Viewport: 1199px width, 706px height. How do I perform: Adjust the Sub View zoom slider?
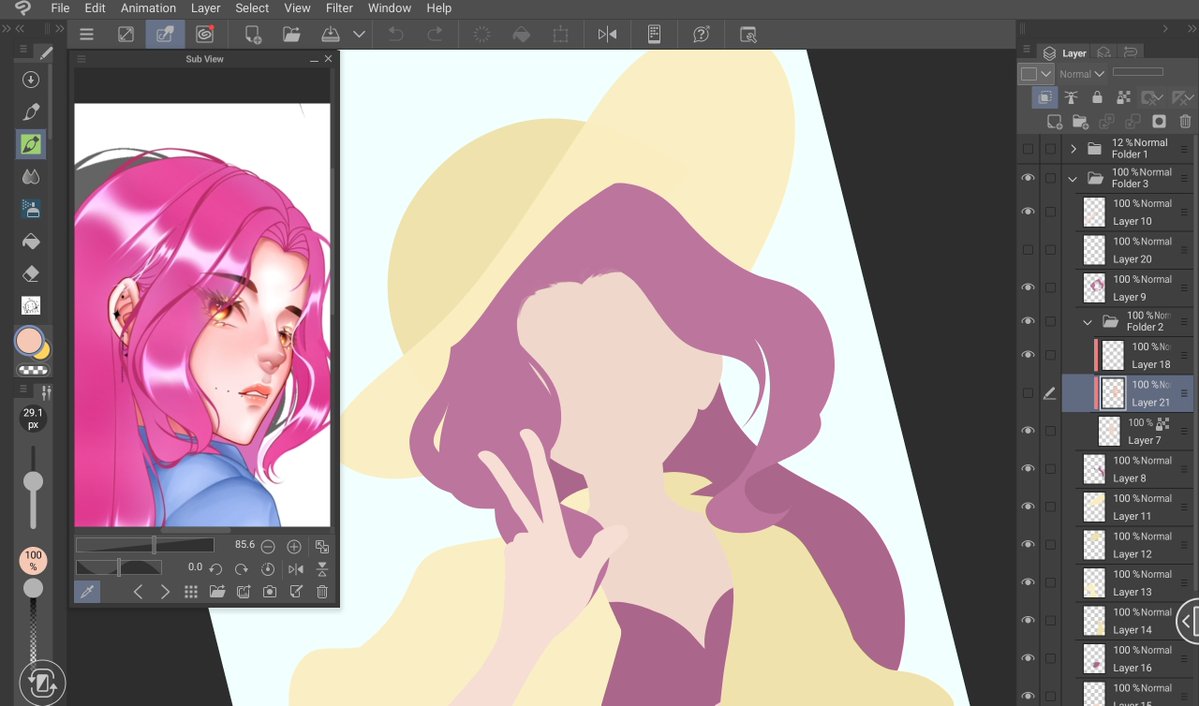145,545
